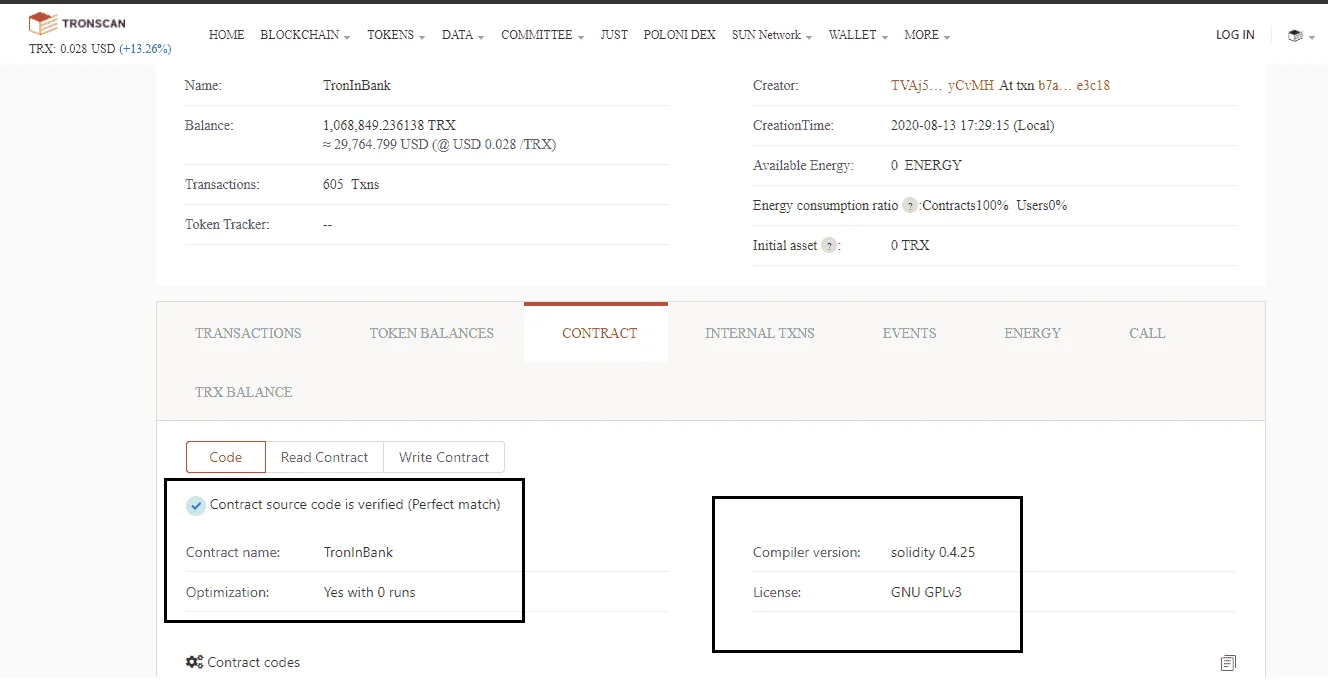
Task: Click the gears icon beside Contract codes
Action: (195, 662)
